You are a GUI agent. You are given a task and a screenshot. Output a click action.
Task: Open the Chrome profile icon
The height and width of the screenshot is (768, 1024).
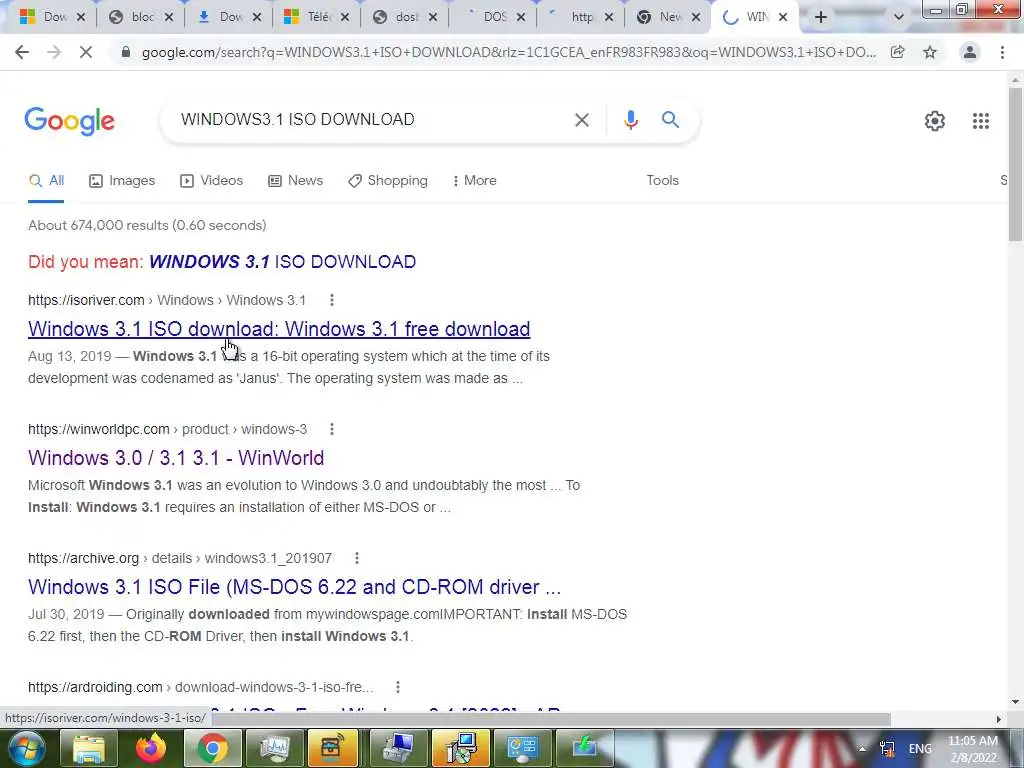coord(970,52)
